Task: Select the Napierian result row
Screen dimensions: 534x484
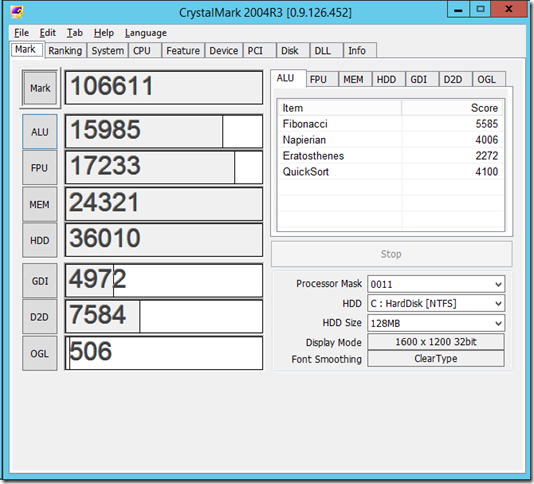Action: click(x=390, y=140)
